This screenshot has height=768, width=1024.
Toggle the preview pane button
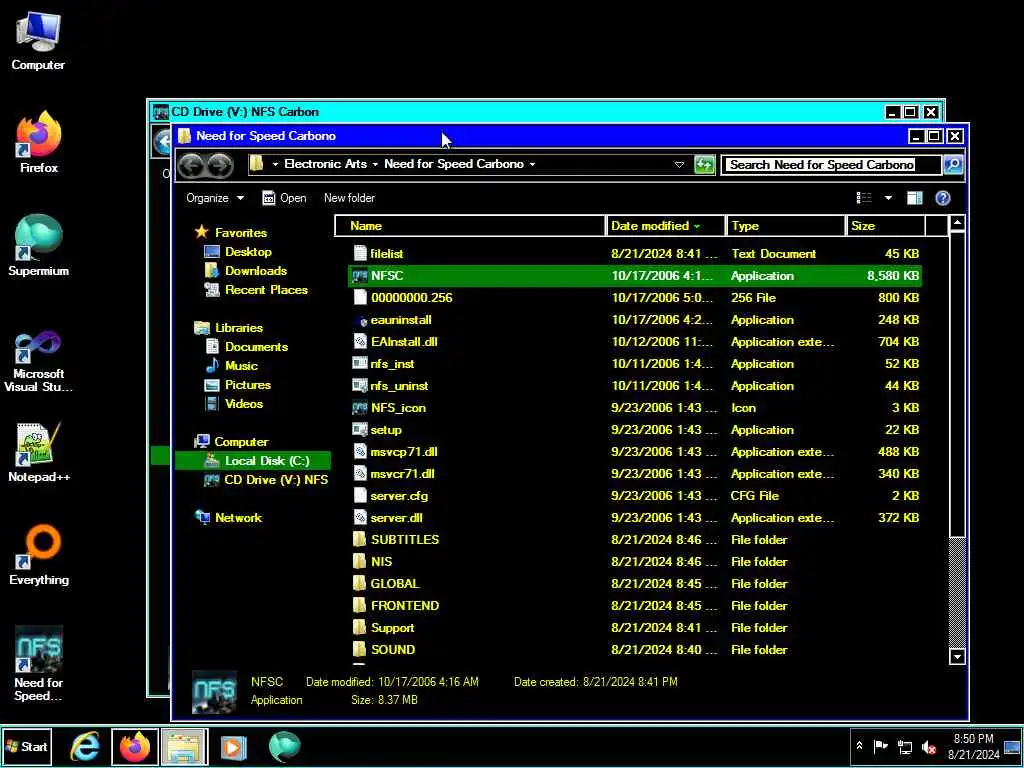pyautogui.click(x=914, y=198)
